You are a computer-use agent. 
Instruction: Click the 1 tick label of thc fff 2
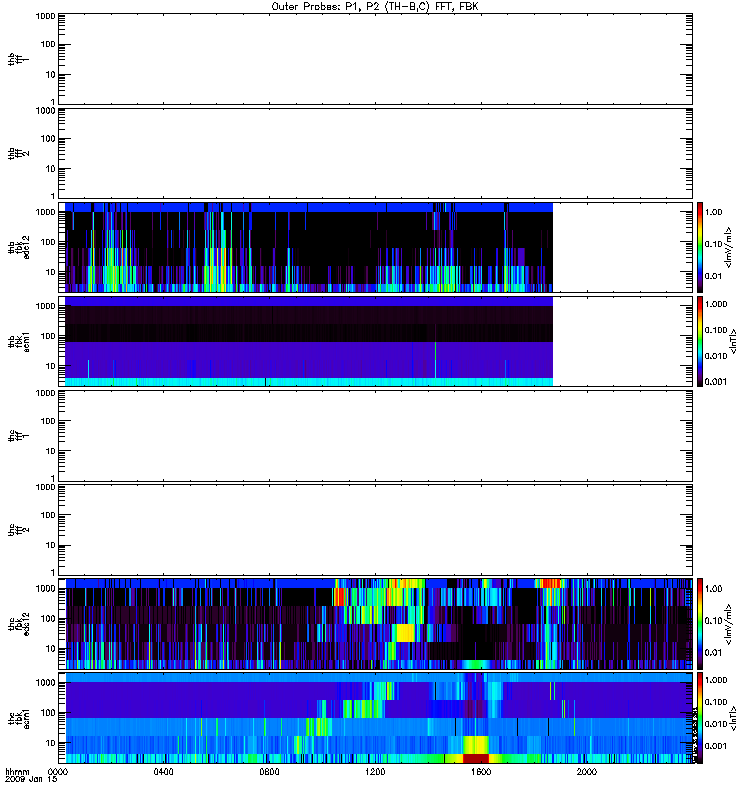[x=53, y=572]
